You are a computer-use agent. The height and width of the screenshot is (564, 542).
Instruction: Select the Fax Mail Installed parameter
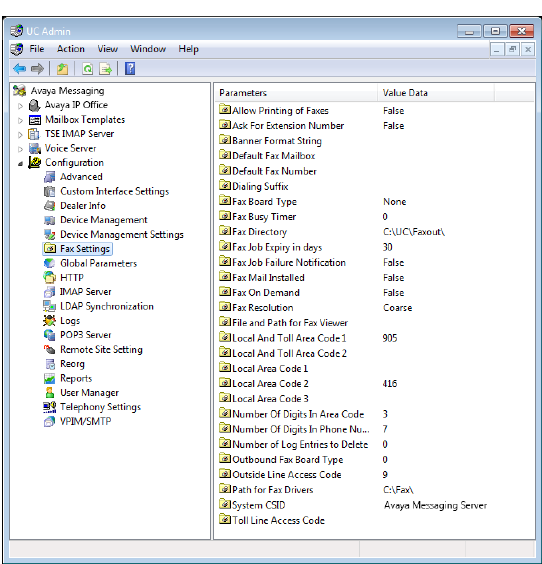tap(262, 277)
